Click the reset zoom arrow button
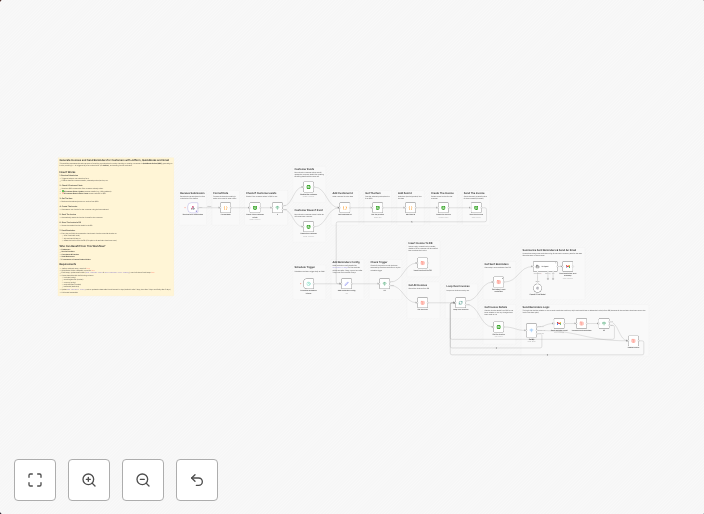 pyautogui.click(x=197, y=480)
